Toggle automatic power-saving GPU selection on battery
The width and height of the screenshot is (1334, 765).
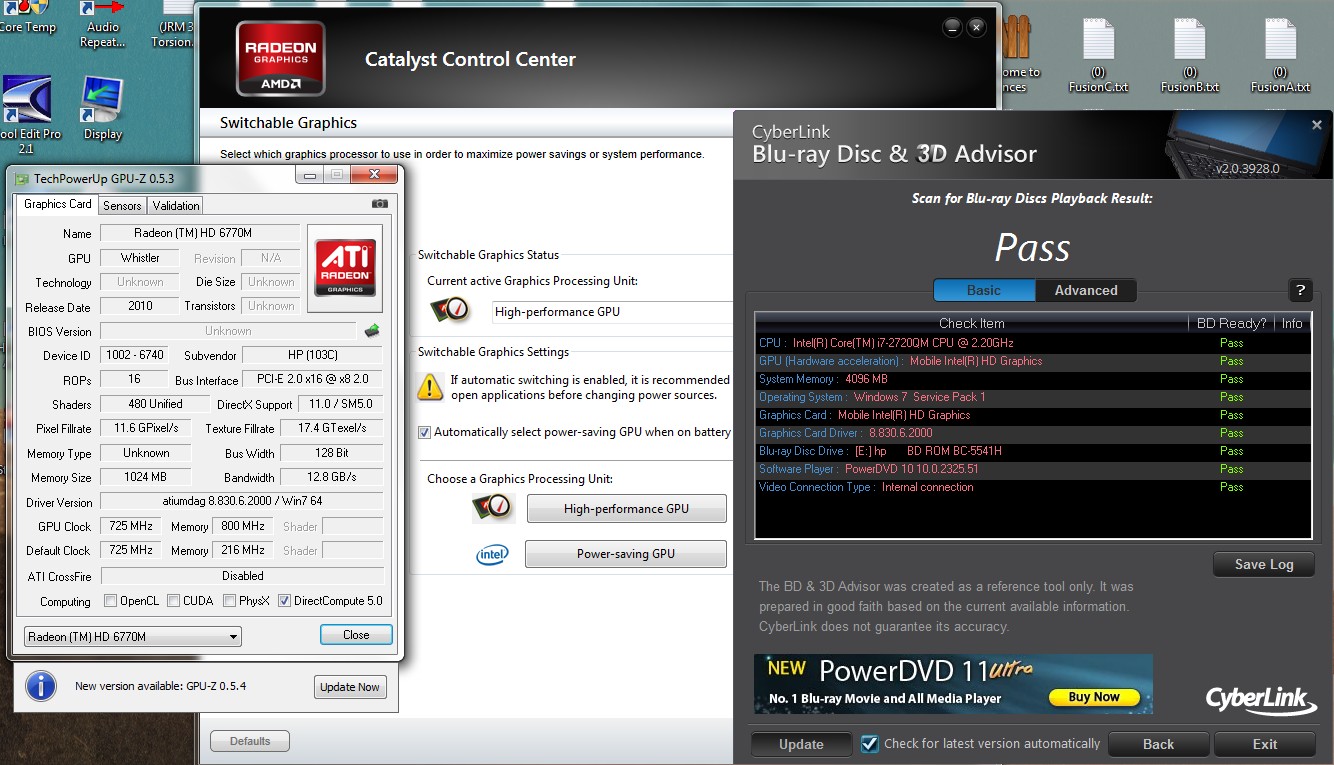coord(424,432)
